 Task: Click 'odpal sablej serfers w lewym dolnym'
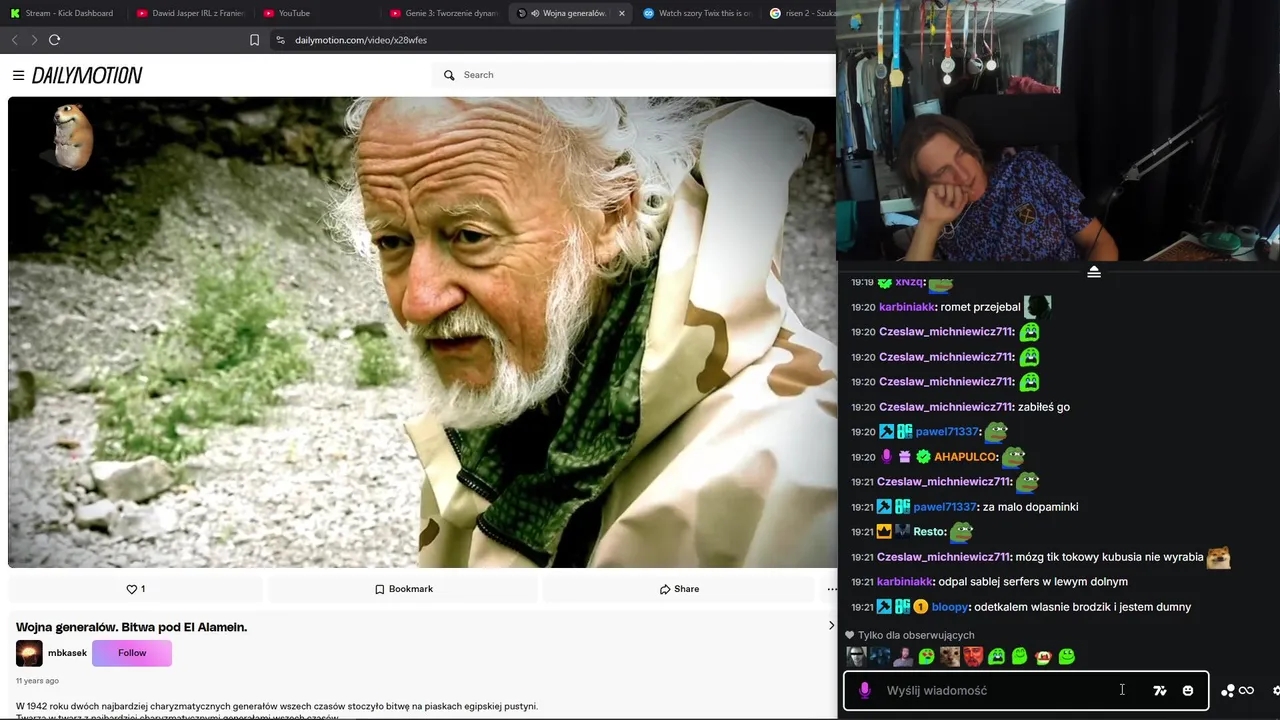[x=1033, y=582]
